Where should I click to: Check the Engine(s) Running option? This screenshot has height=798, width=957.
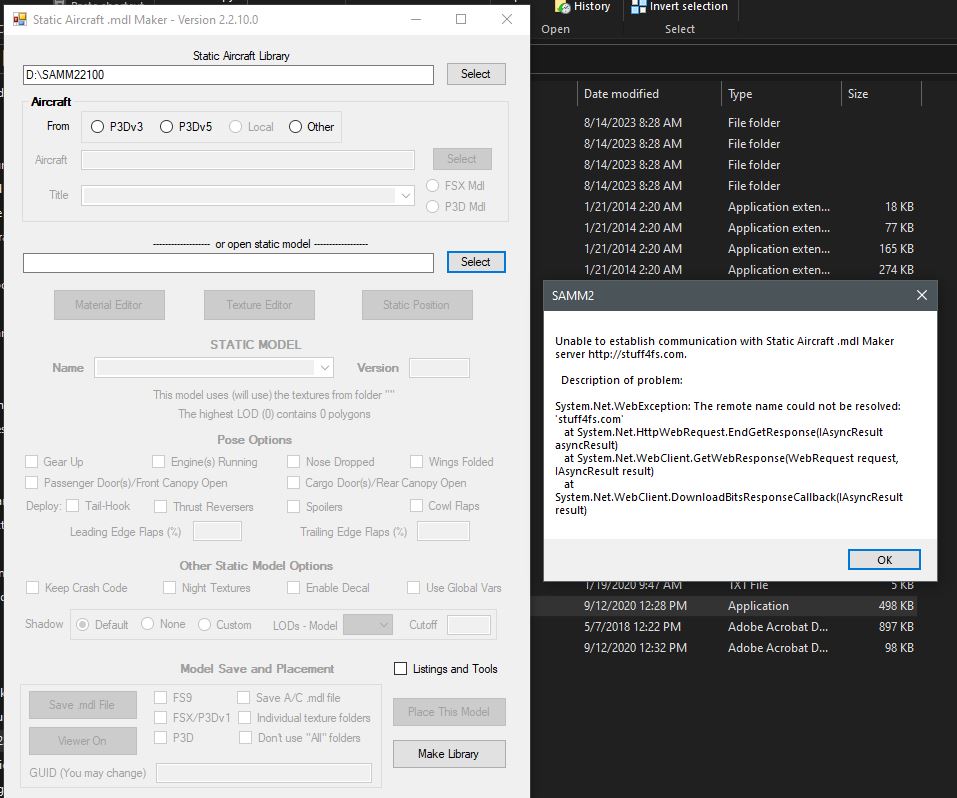click(x=159, y=462)
